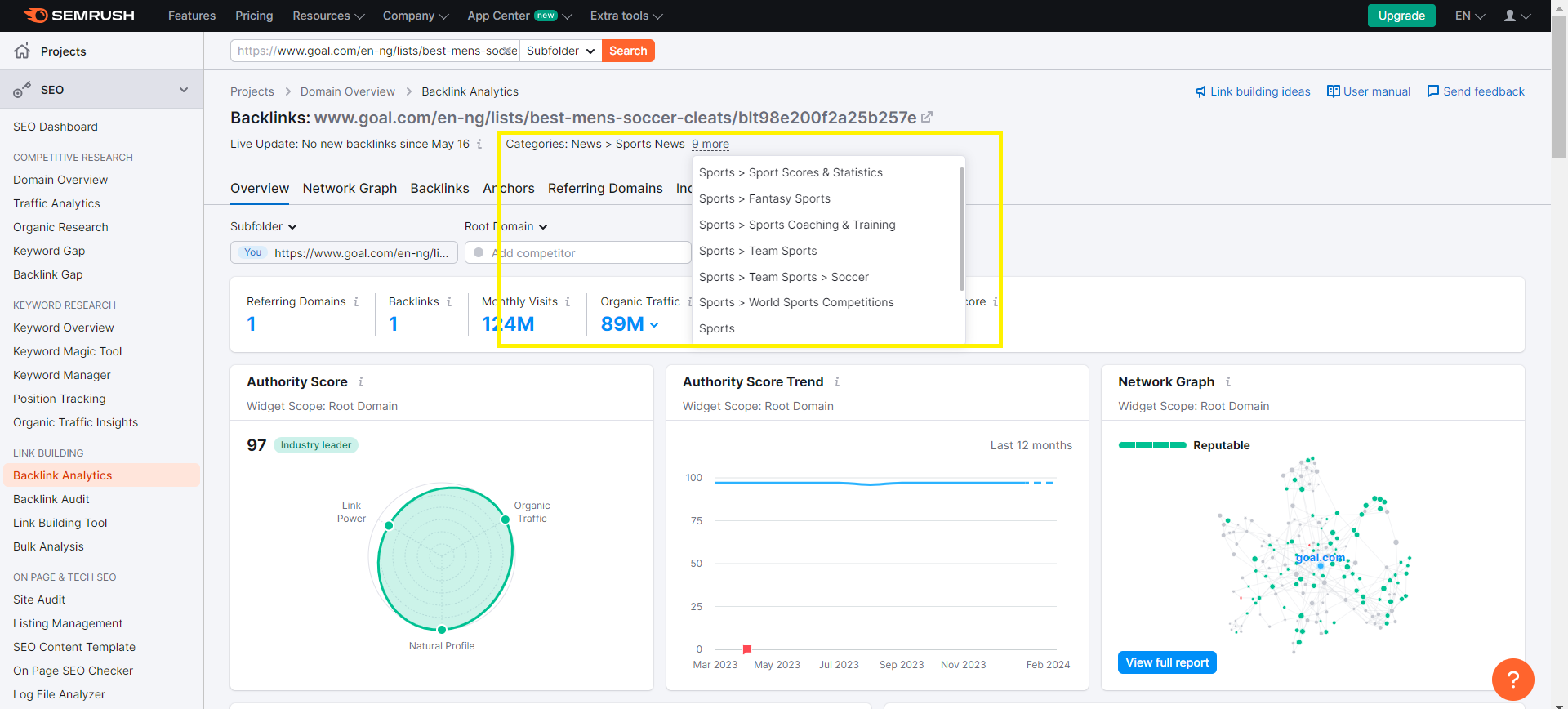Open Pricing in top navigation
Screen dimensions: 1568x709
pyautogui.click(x=254, y=16)
